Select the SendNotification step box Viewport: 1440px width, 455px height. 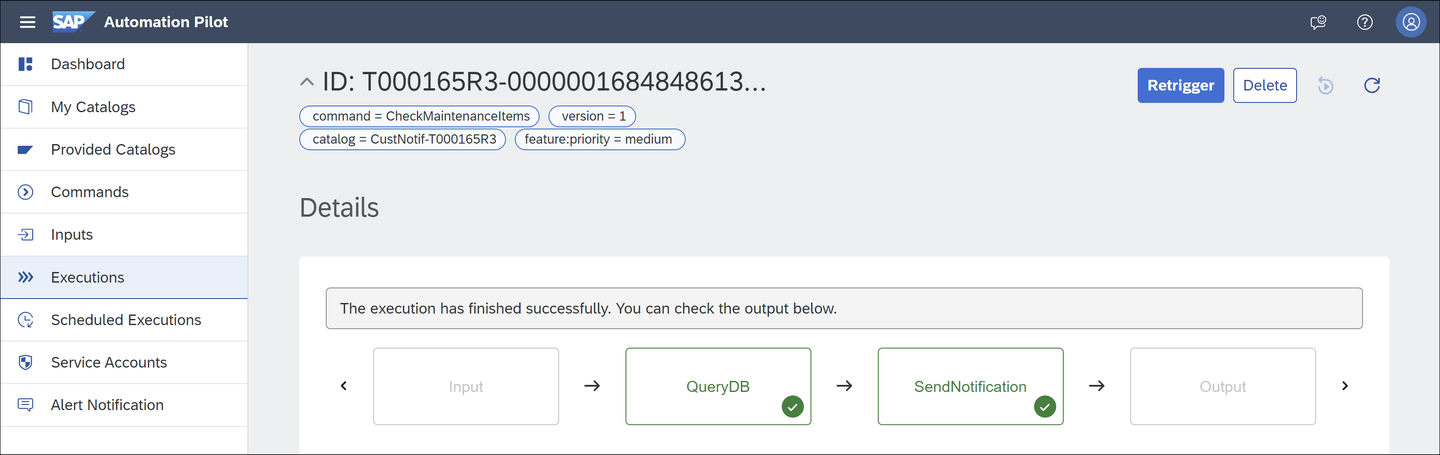click(x=970, y=387)
